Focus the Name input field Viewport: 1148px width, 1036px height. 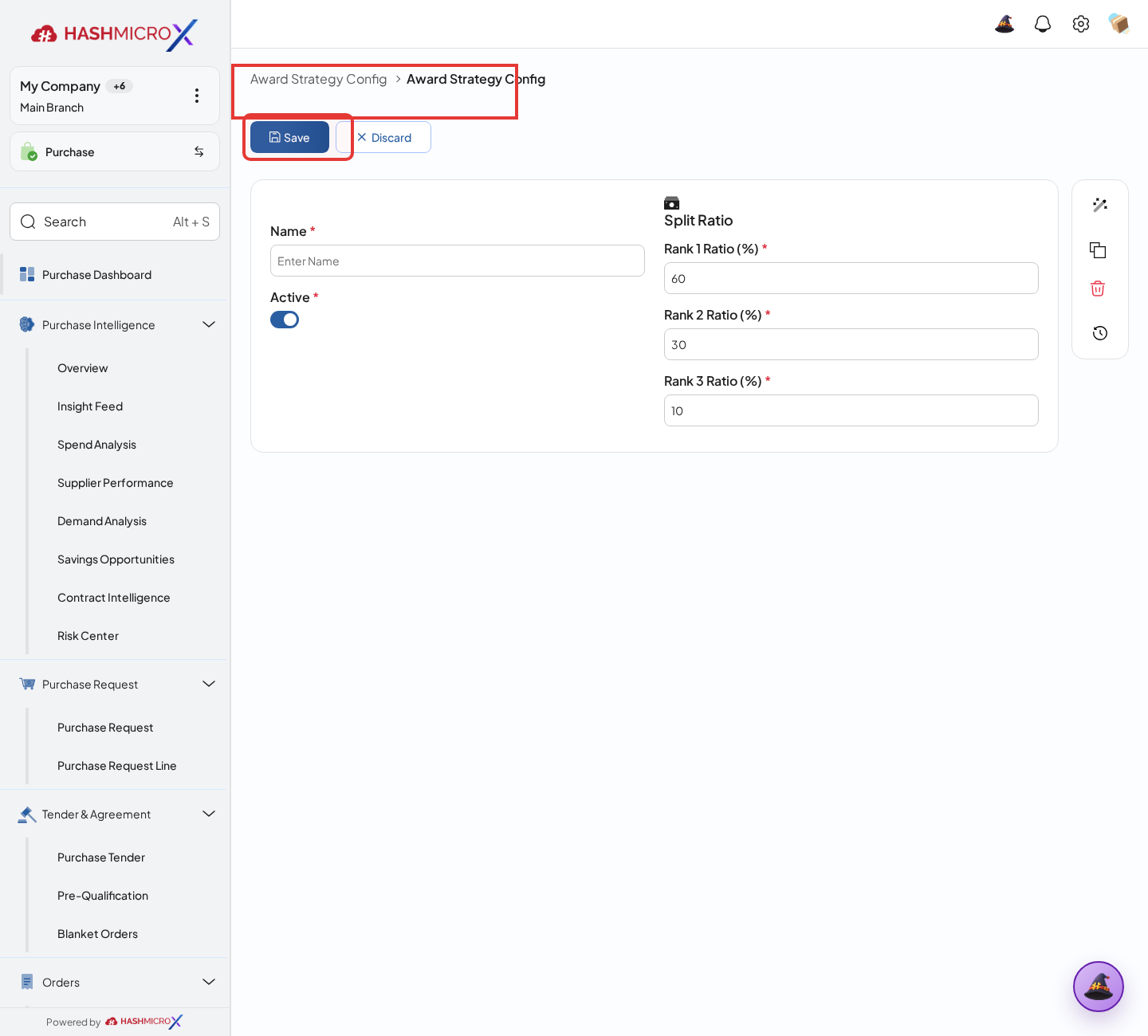click(x=458, y=261)
